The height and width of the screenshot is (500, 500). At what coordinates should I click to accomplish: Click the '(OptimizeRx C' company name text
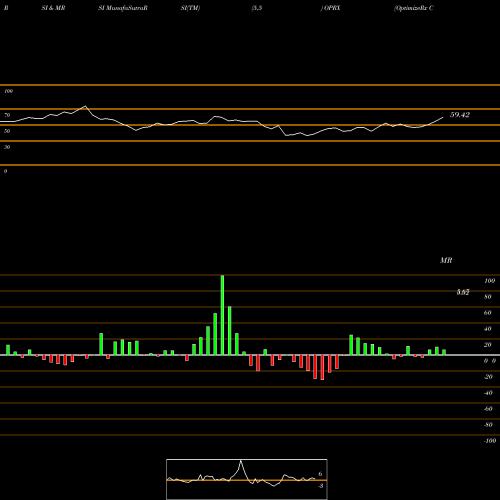(x=414, y=8)
